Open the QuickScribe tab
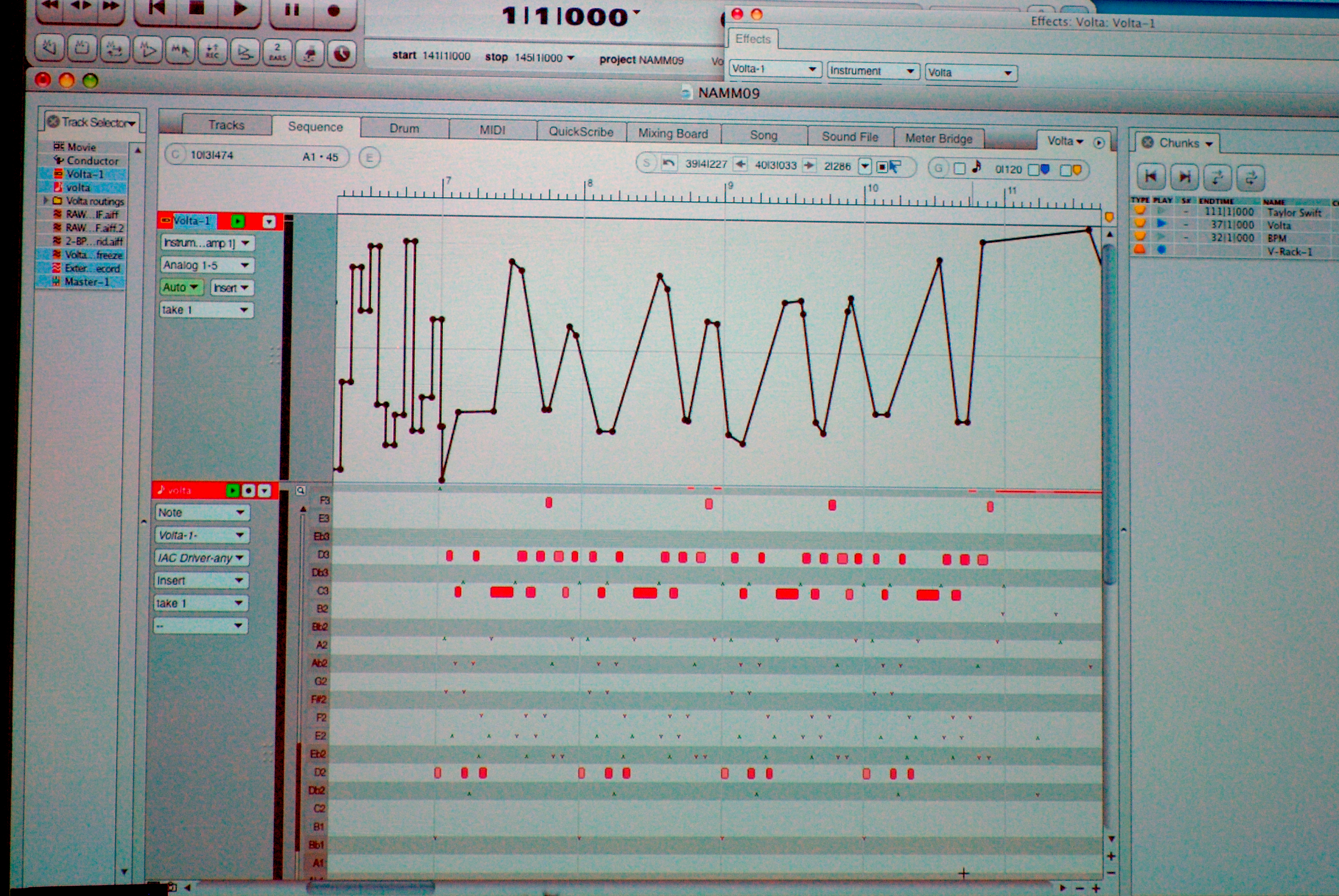Image resolution: width=1339 pixels, height=896 pixels. pyautogui.click(x=581, y=131)
